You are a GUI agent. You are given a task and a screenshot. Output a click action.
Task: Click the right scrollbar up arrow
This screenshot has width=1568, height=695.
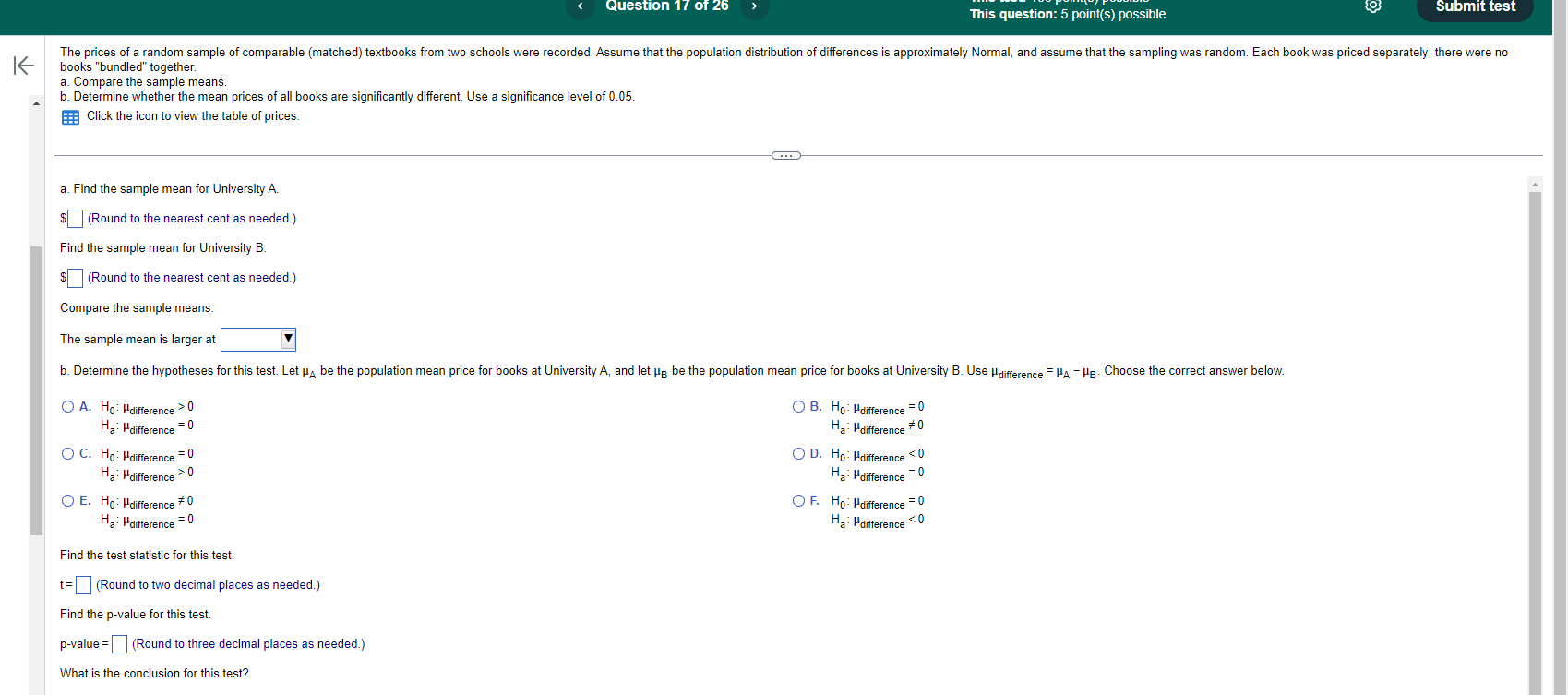pyautogui.click(x=1536, y=185)
